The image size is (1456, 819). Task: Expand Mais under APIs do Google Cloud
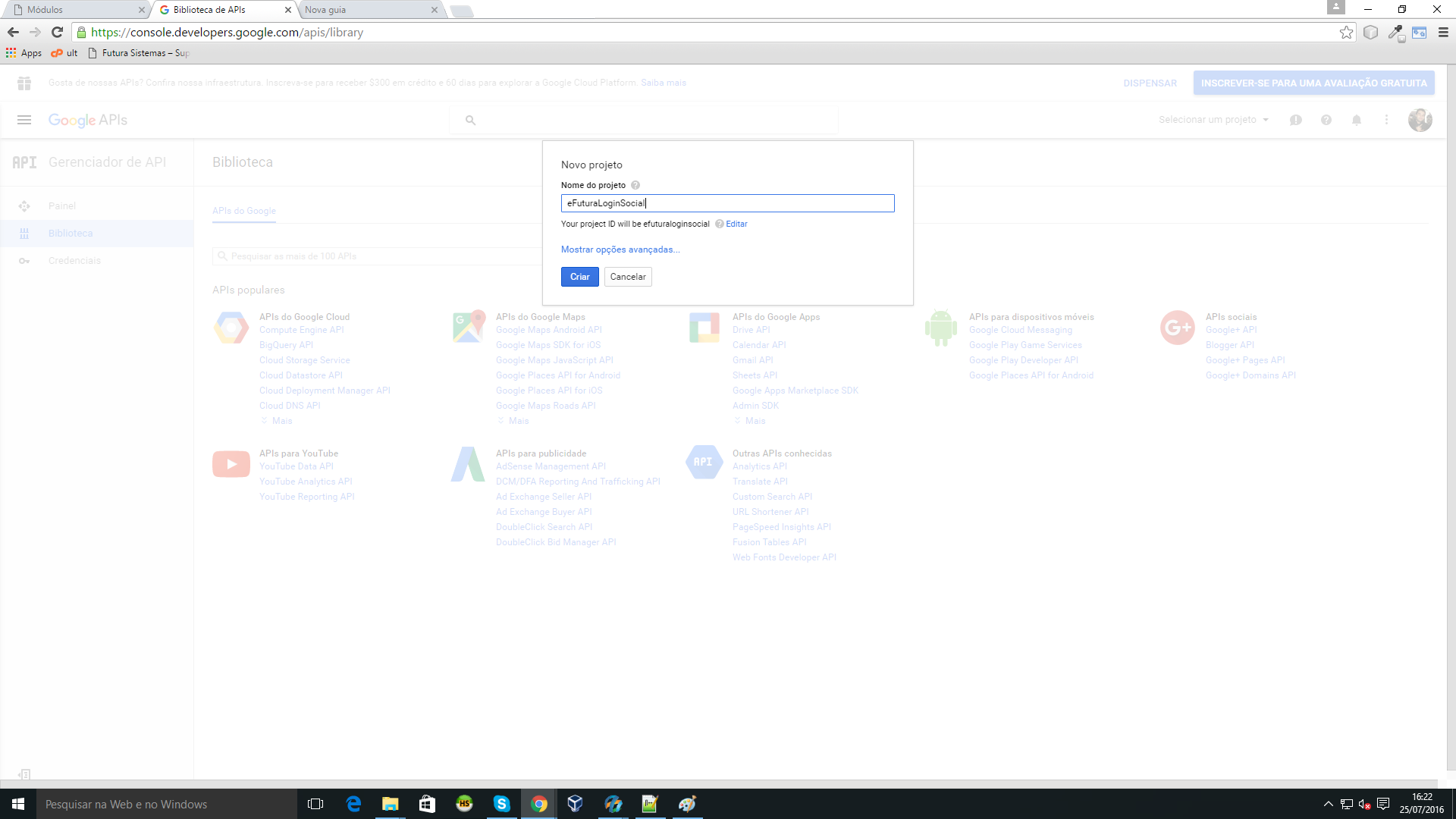278,421
